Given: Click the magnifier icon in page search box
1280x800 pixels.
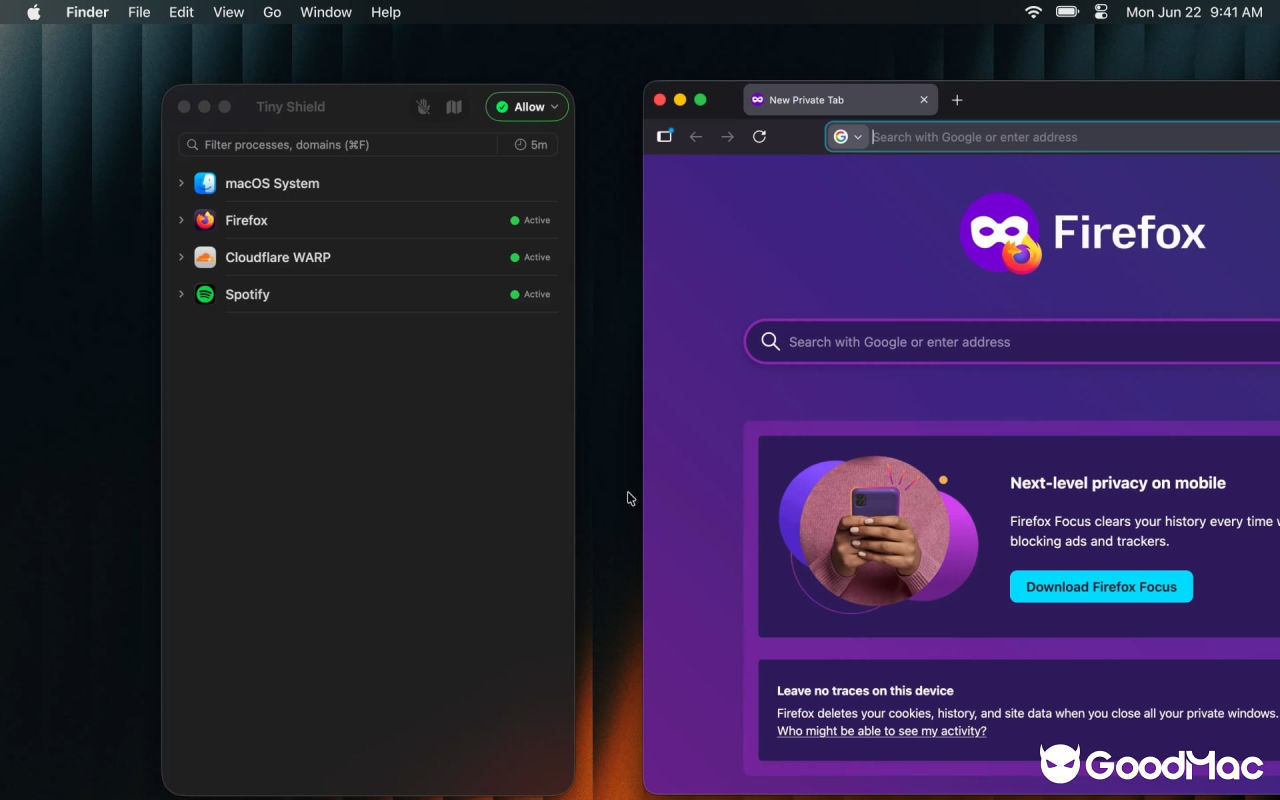Looking at the screenshot, I should 770,342.
